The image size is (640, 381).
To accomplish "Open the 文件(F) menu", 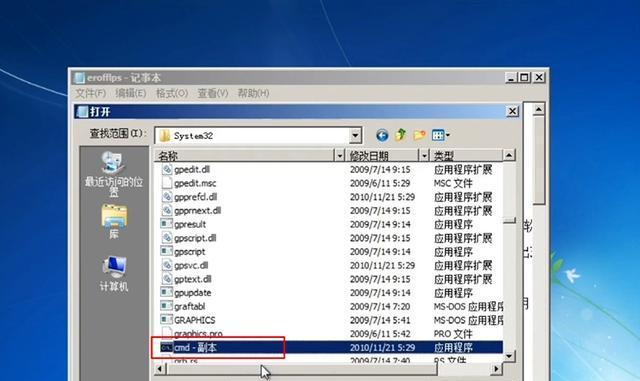I will 91,93.
